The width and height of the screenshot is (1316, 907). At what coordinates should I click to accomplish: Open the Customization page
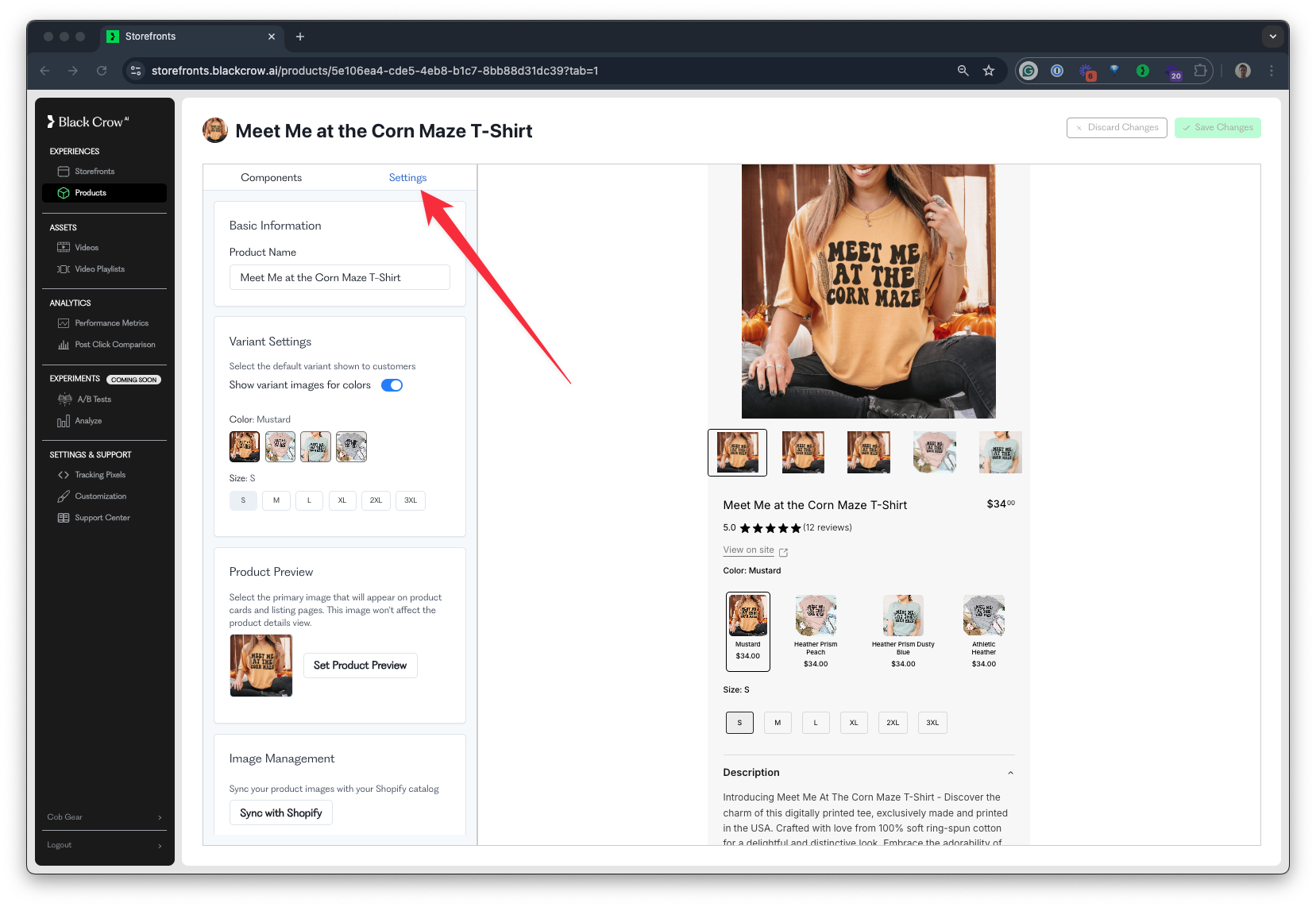pos(100,496)
